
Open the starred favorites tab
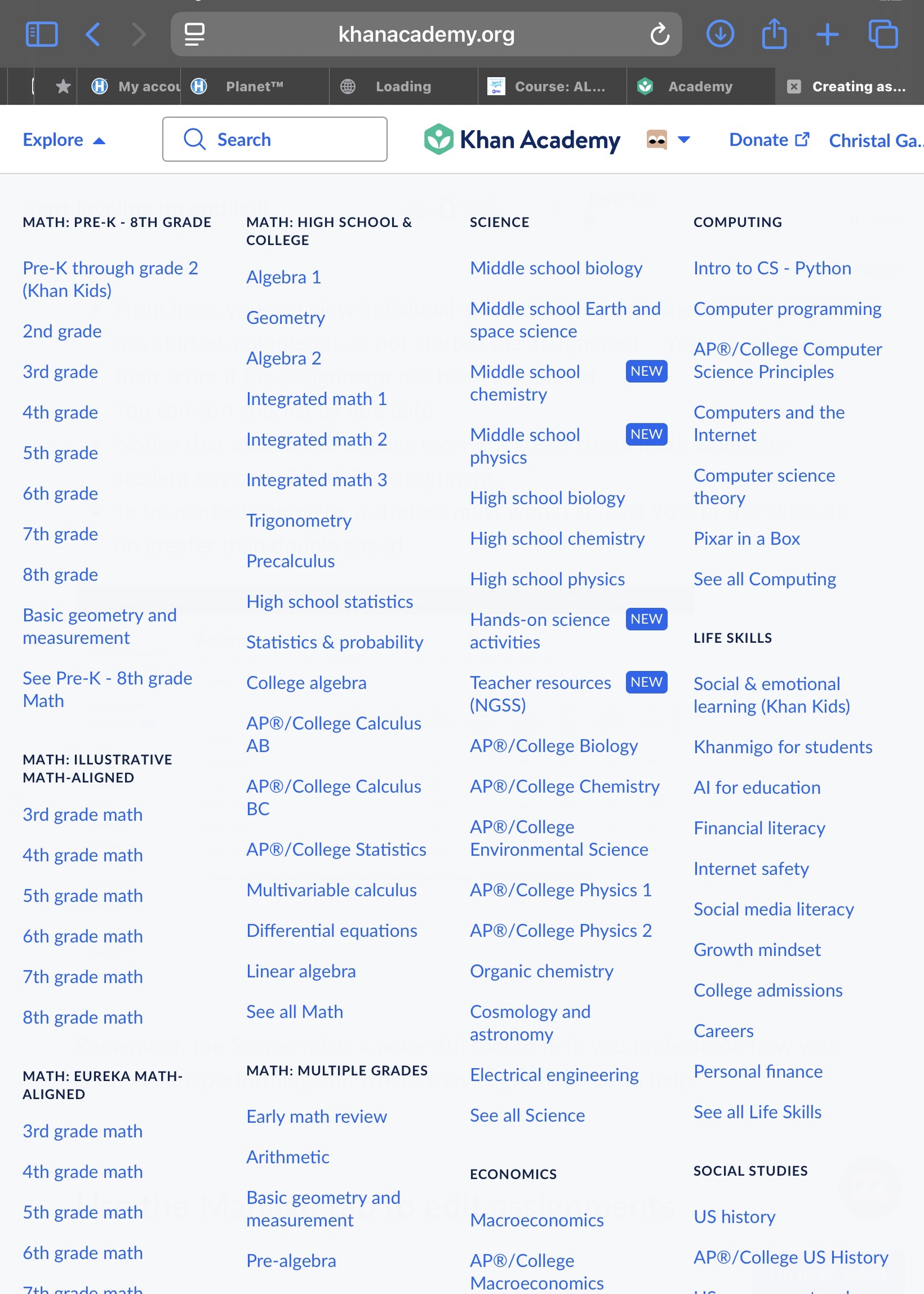[x=63, y=86]
